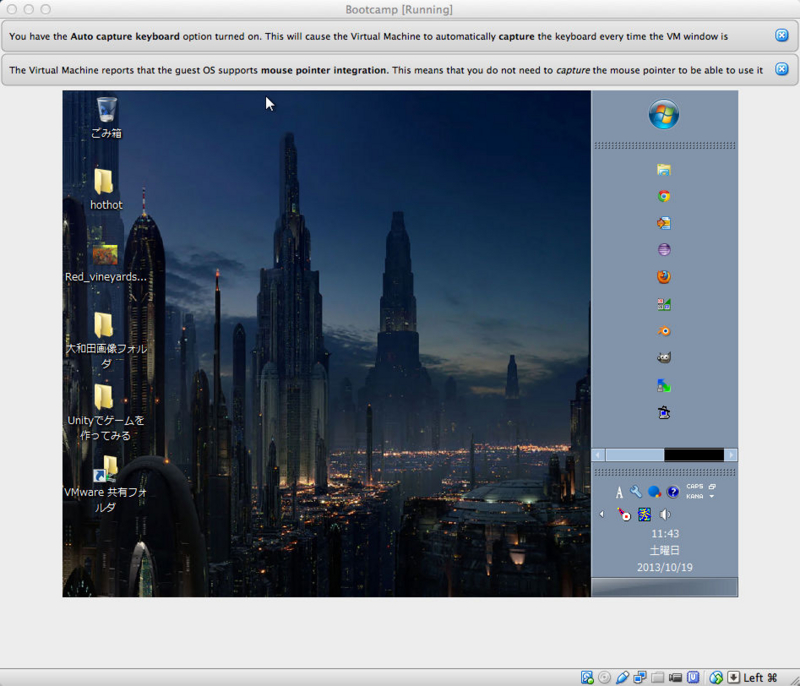
Task: Click the guest volume speaker icon
Action: tap(665, 515)
